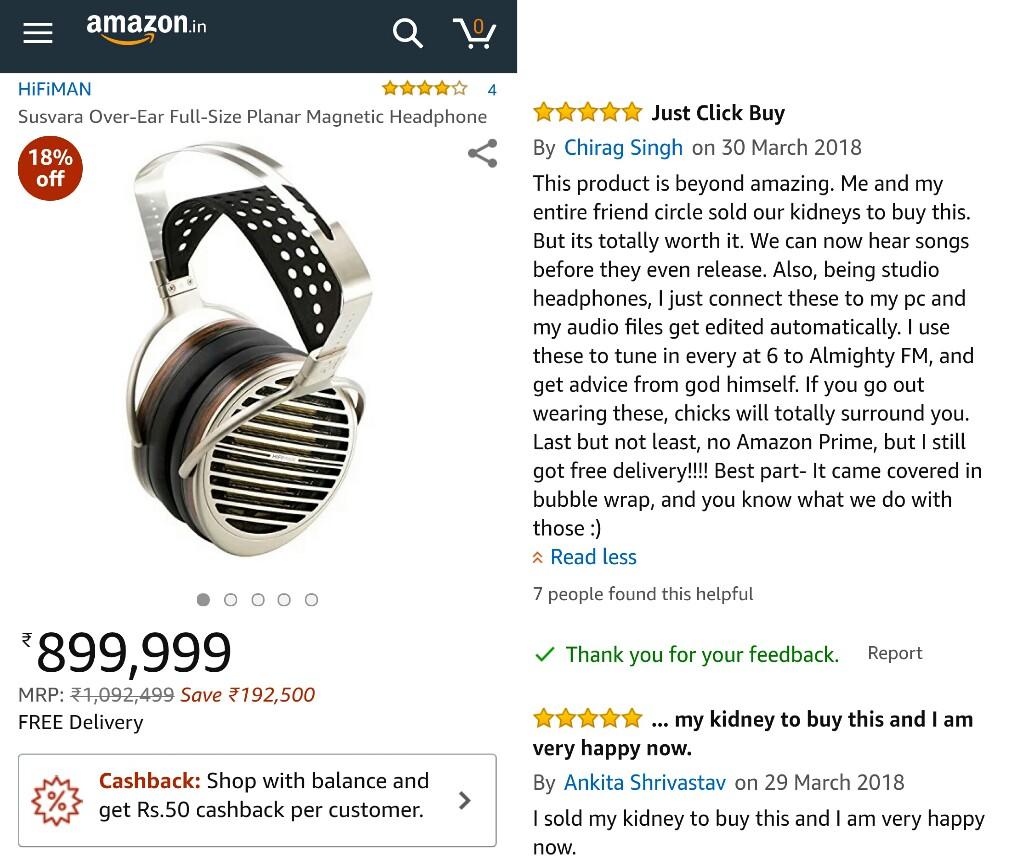Click the search icon
This screenshot has width=1024, height=866.
point(408,33)
